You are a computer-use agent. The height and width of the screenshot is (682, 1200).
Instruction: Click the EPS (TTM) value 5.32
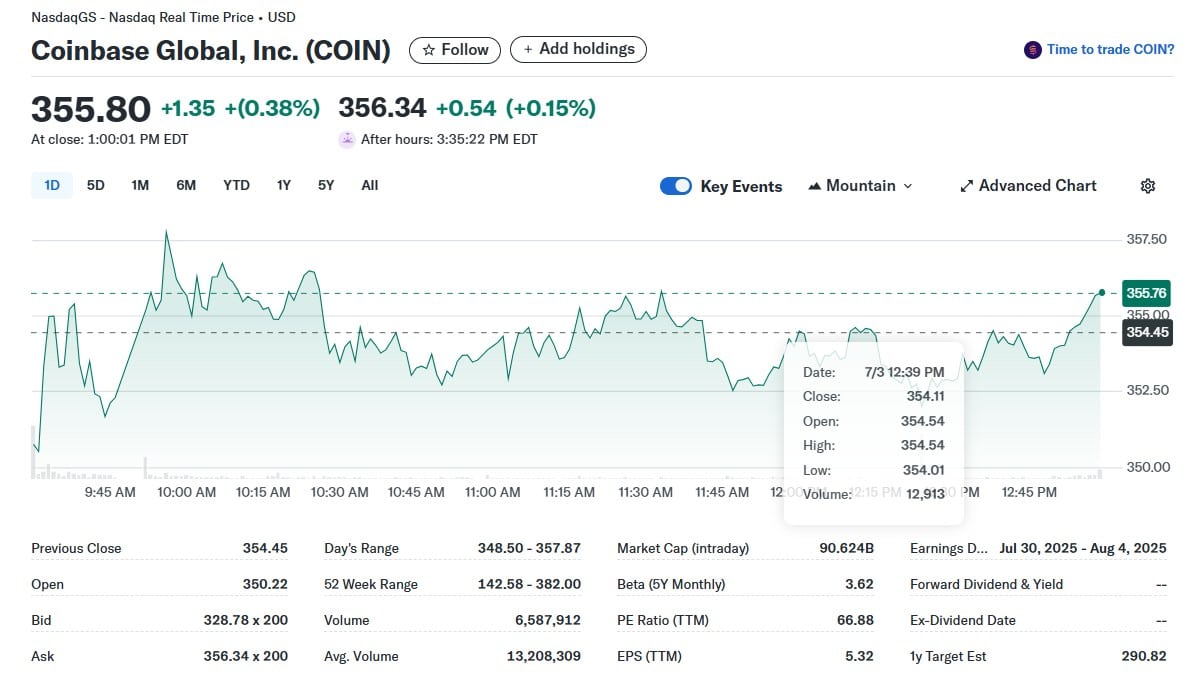(x=859, y=656)
